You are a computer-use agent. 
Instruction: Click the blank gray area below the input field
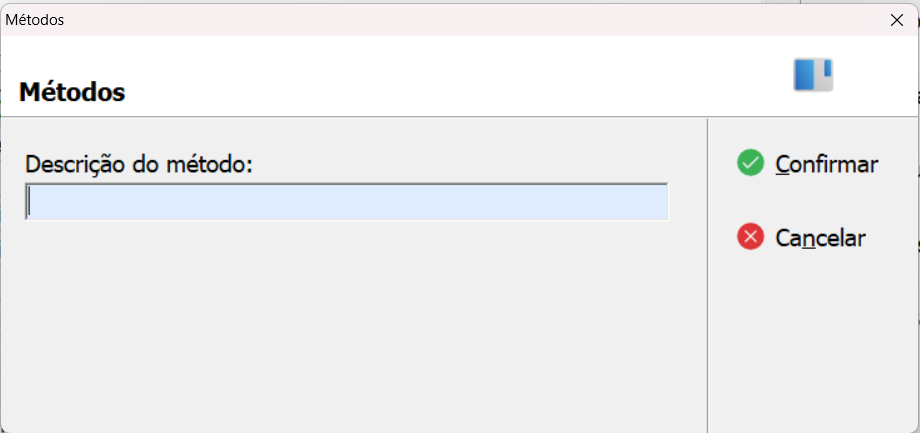click(x=352, y=323)
